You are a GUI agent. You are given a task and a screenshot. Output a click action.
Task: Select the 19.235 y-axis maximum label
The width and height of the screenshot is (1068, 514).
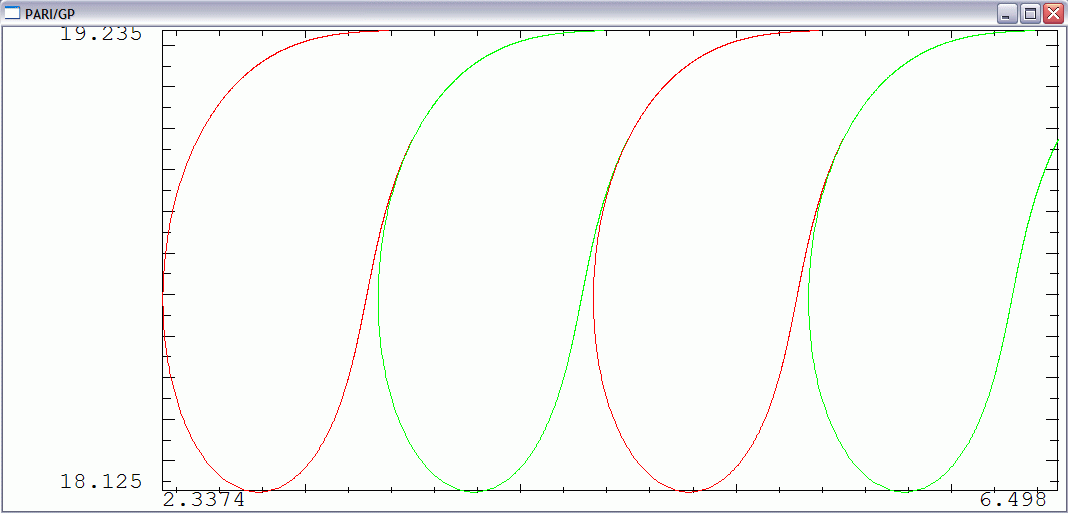tap(100, 33)
